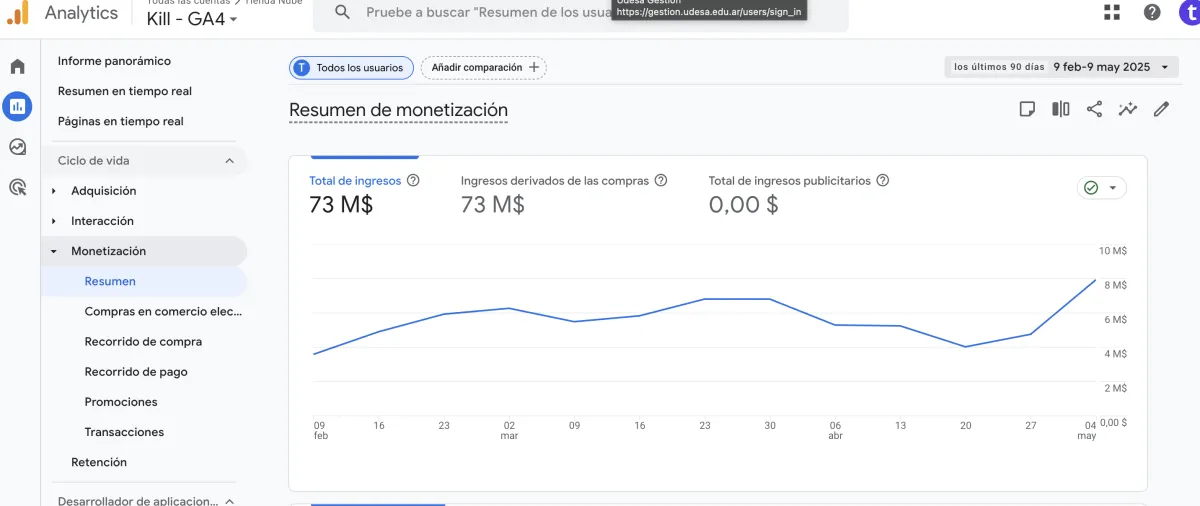Click the 04 may axis date label
The image size is (1200, 506).
(x=1089, y=430)
